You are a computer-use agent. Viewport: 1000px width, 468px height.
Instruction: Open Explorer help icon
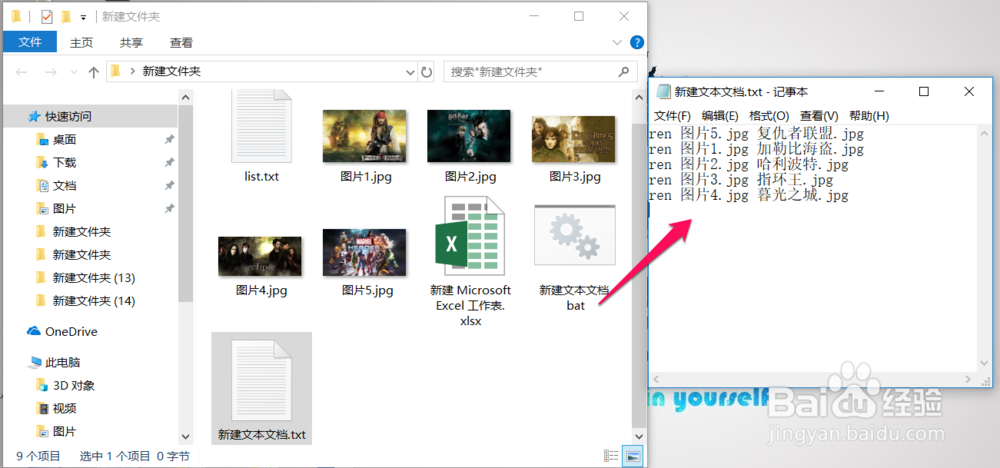tap(636, 42)
